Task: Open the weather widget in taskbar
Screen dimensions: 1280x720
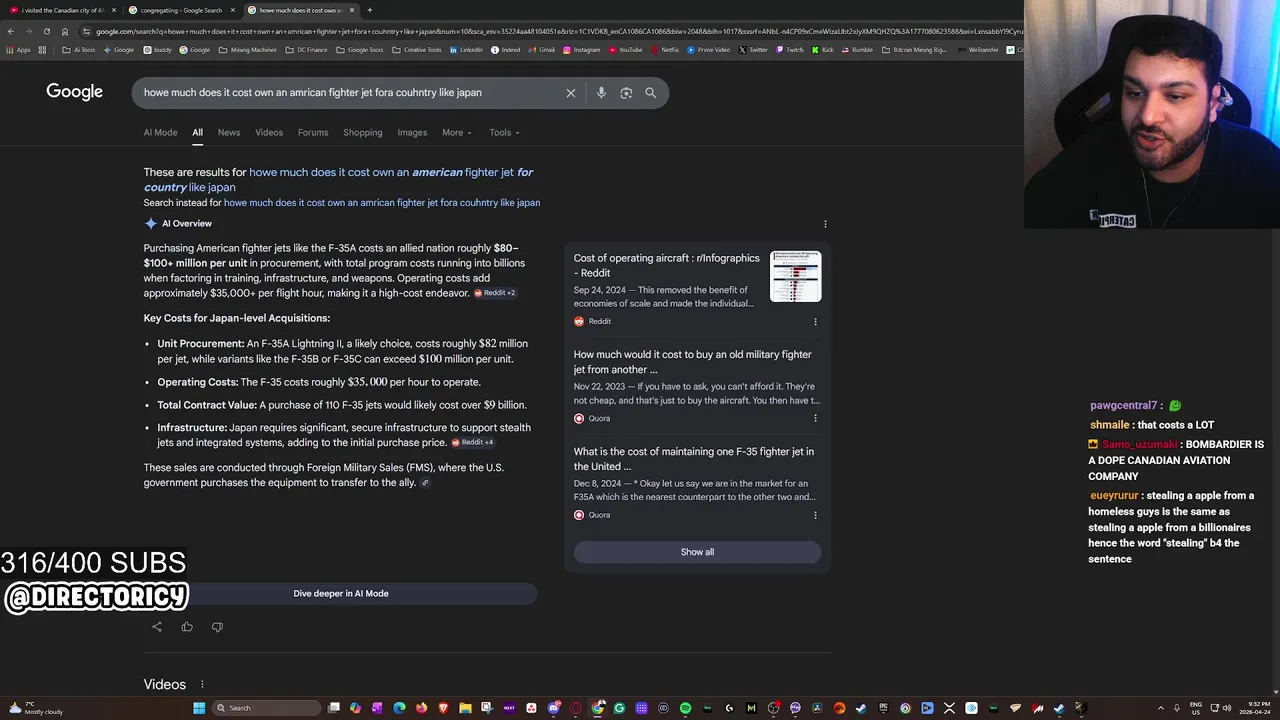Action: [36, 708]
